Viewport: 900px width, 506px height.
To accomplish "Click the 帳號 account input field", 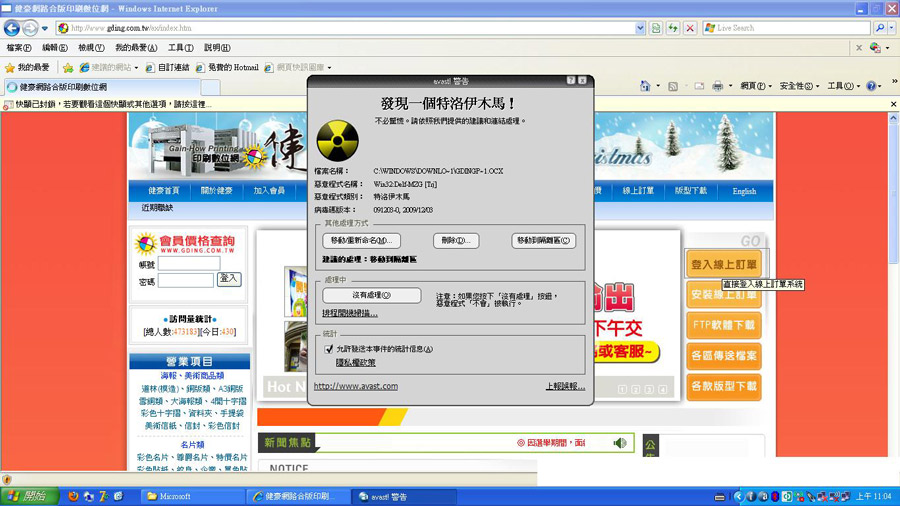I will (x=189, y=264).
